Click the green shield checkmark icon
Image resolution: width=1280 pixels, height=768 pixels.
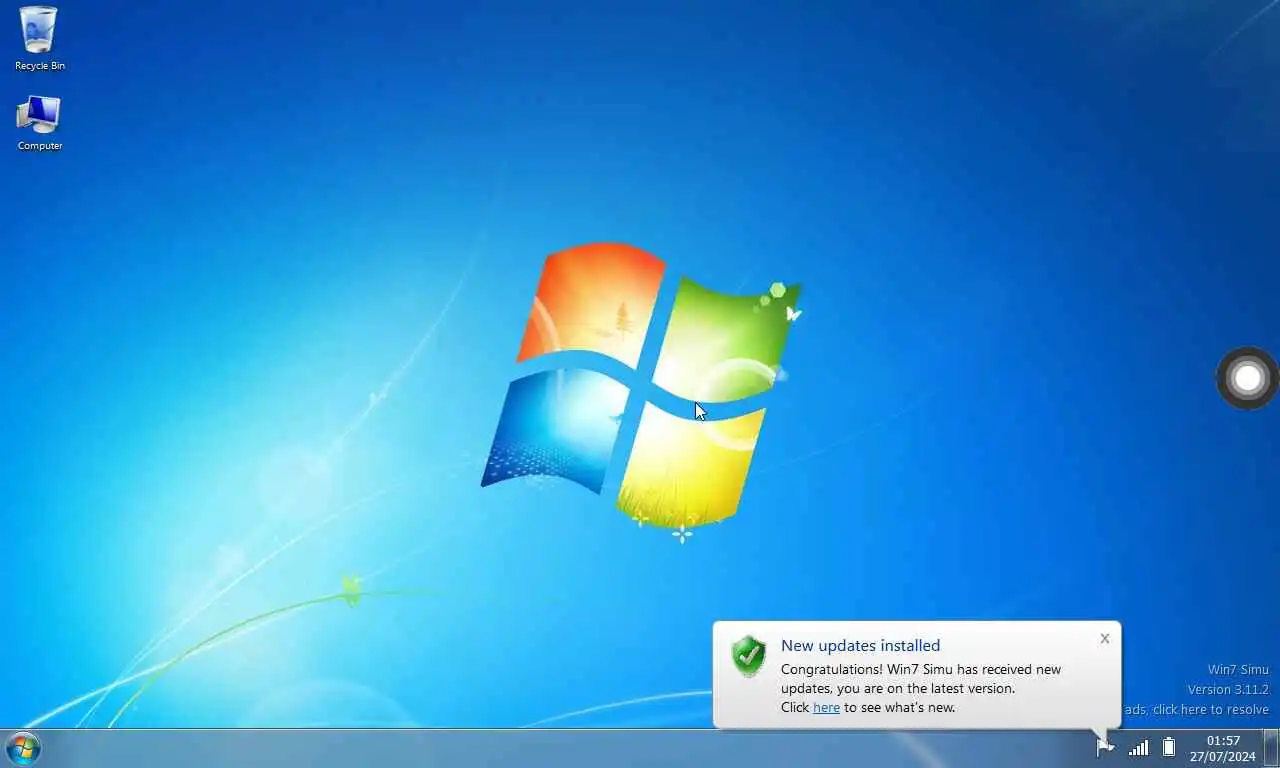748,656
